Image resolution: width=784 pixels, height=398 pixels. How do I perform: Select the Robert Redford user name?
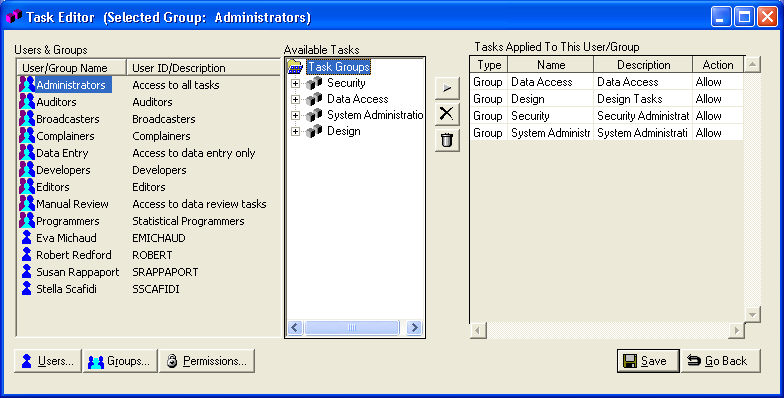click(74, 255)
